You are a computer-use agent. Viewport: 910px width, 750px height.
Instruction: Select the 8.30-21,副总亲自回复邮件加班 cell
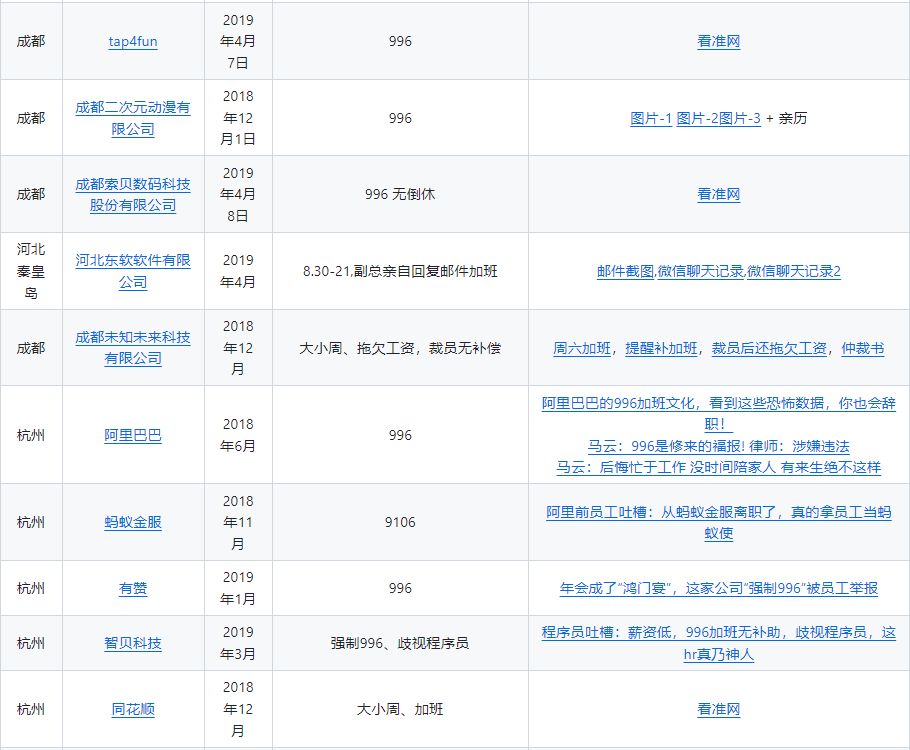pos(400,272)
